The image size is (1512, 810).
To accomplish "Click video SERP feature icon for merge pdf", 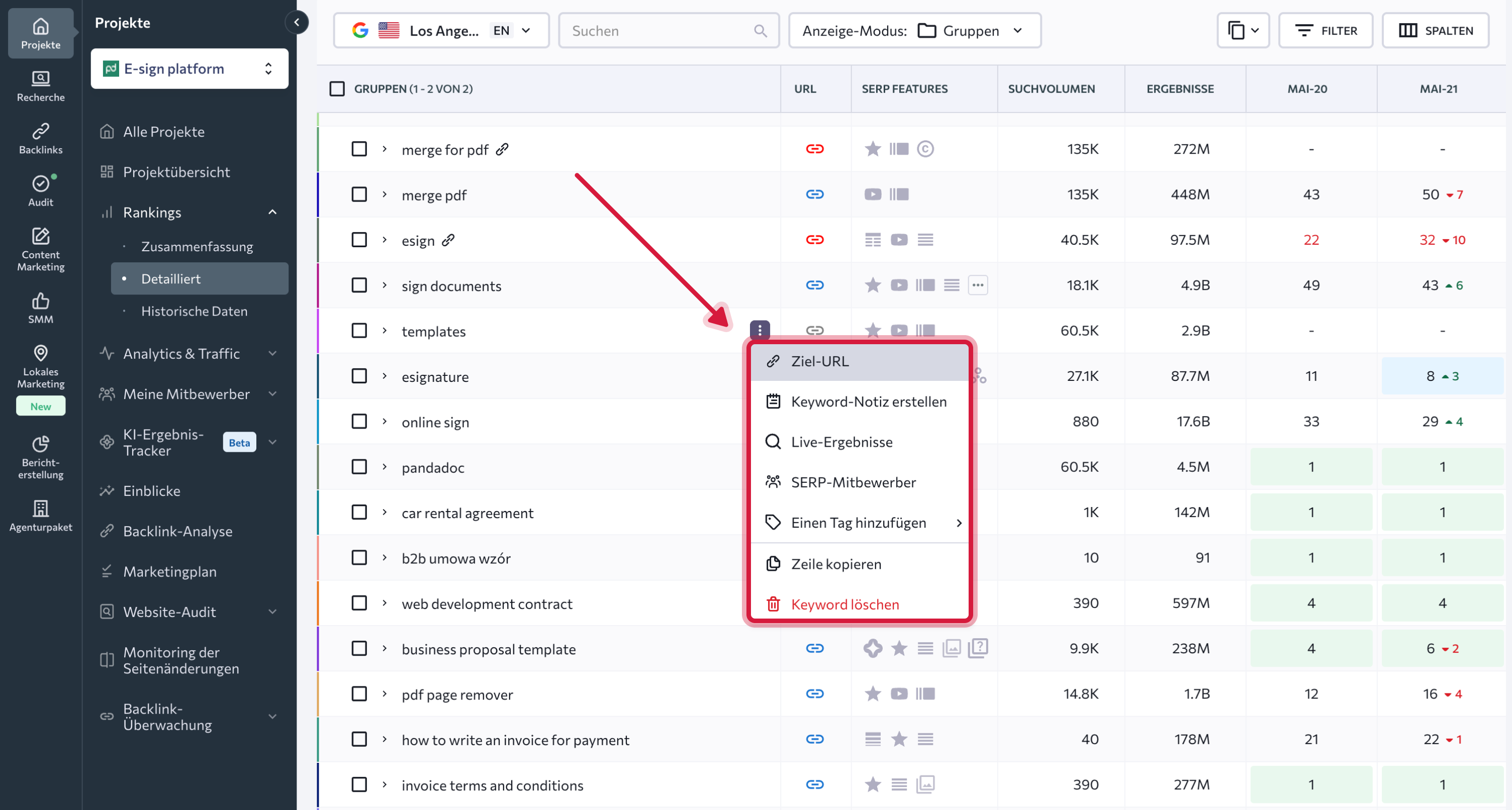I will 873,194.
